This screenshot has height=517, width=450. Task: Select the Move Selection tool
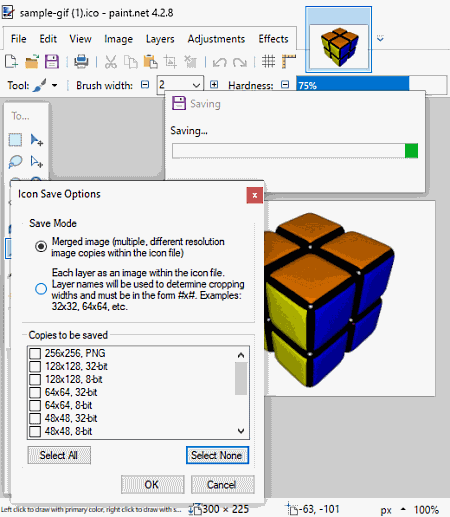coord(37,162)
